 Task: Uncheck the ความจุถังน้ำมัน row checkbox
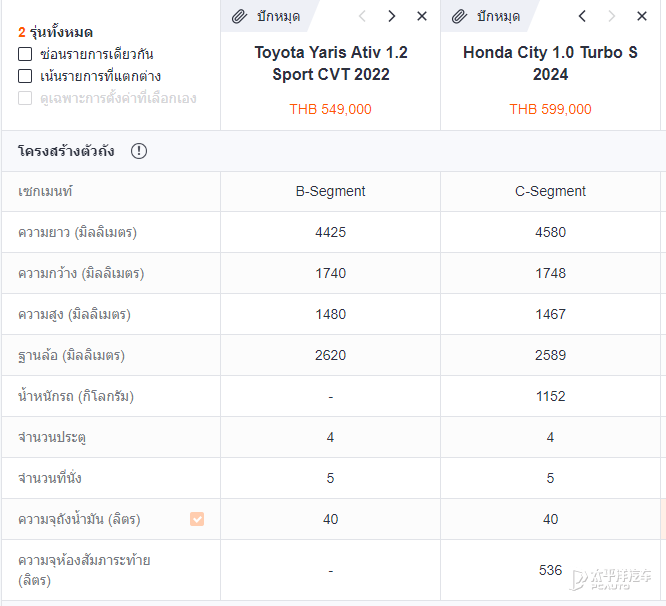[197, 519]
